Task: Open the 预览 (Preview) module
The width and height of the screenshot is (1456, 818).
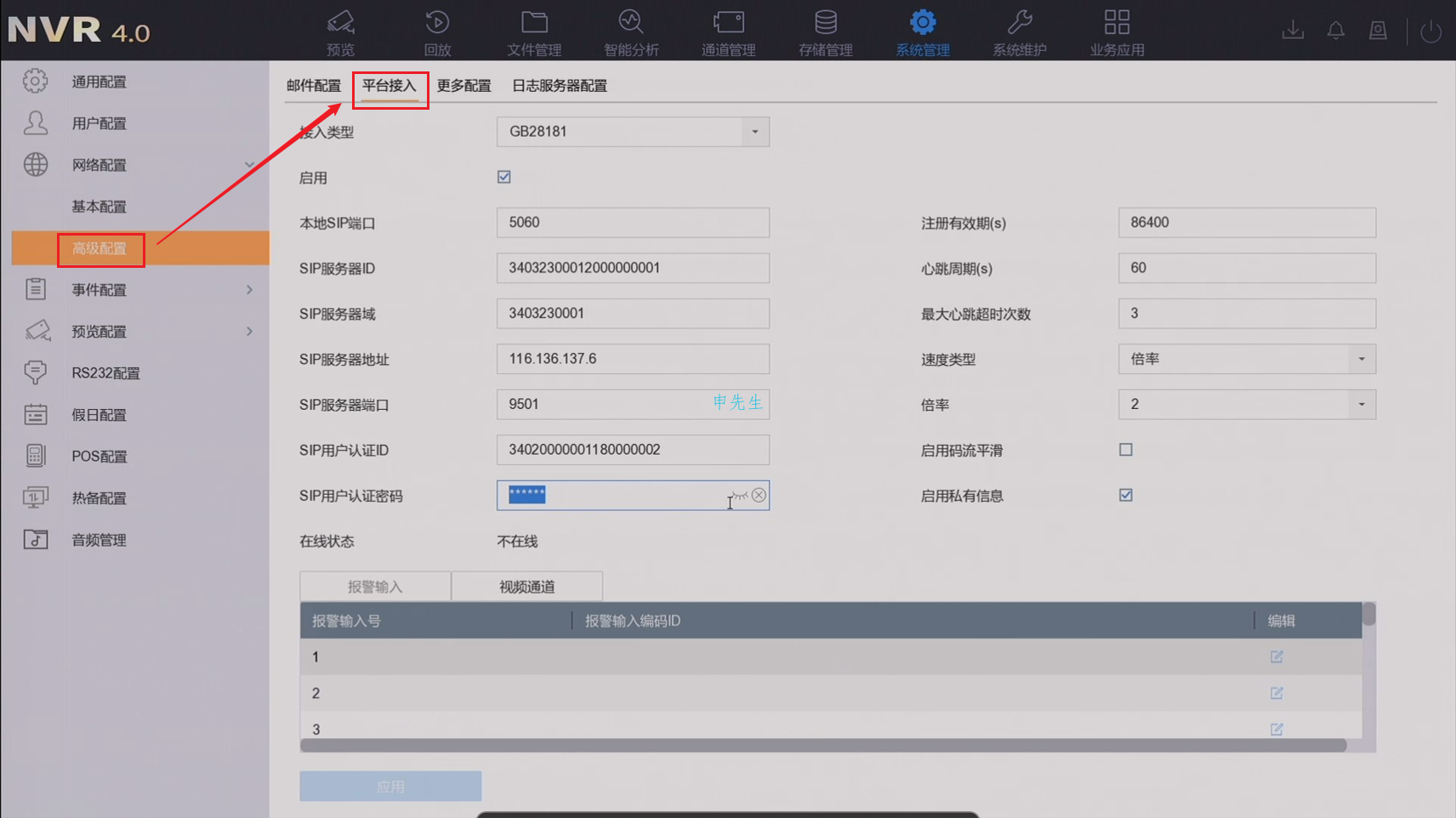Action: 339,30
